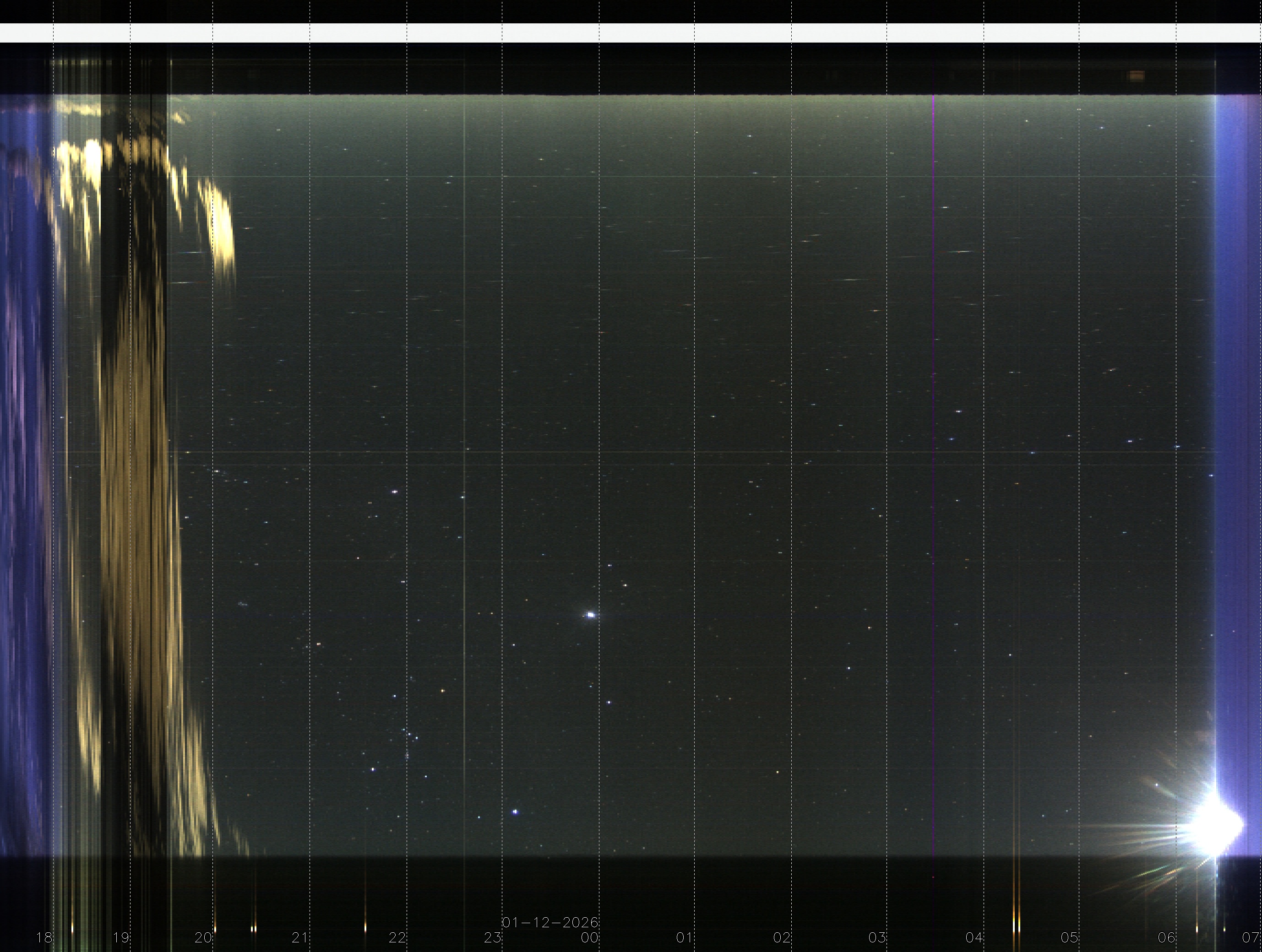Click the brightest star near image center

point(591,615)
